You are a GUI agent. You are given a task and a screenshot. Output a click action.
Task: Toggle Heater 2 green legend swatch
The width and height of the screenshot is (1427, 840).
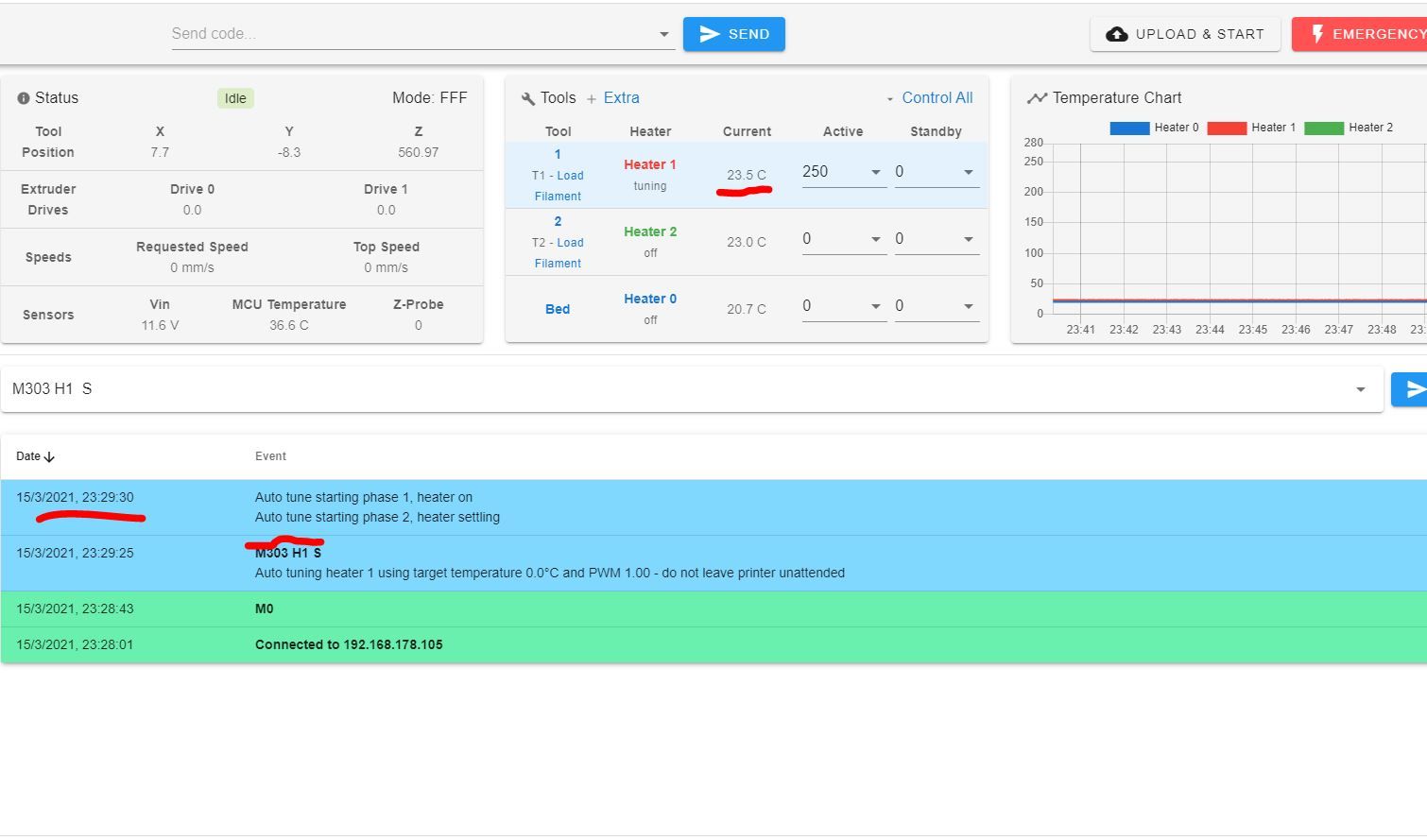tap(1324, 129)
